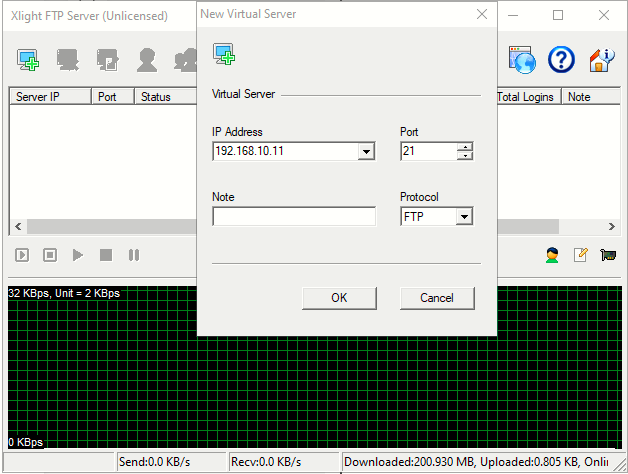Click the left scroll arrow of list
The height and width of the screenshot is (474, 628).
[x=18, y=226]
